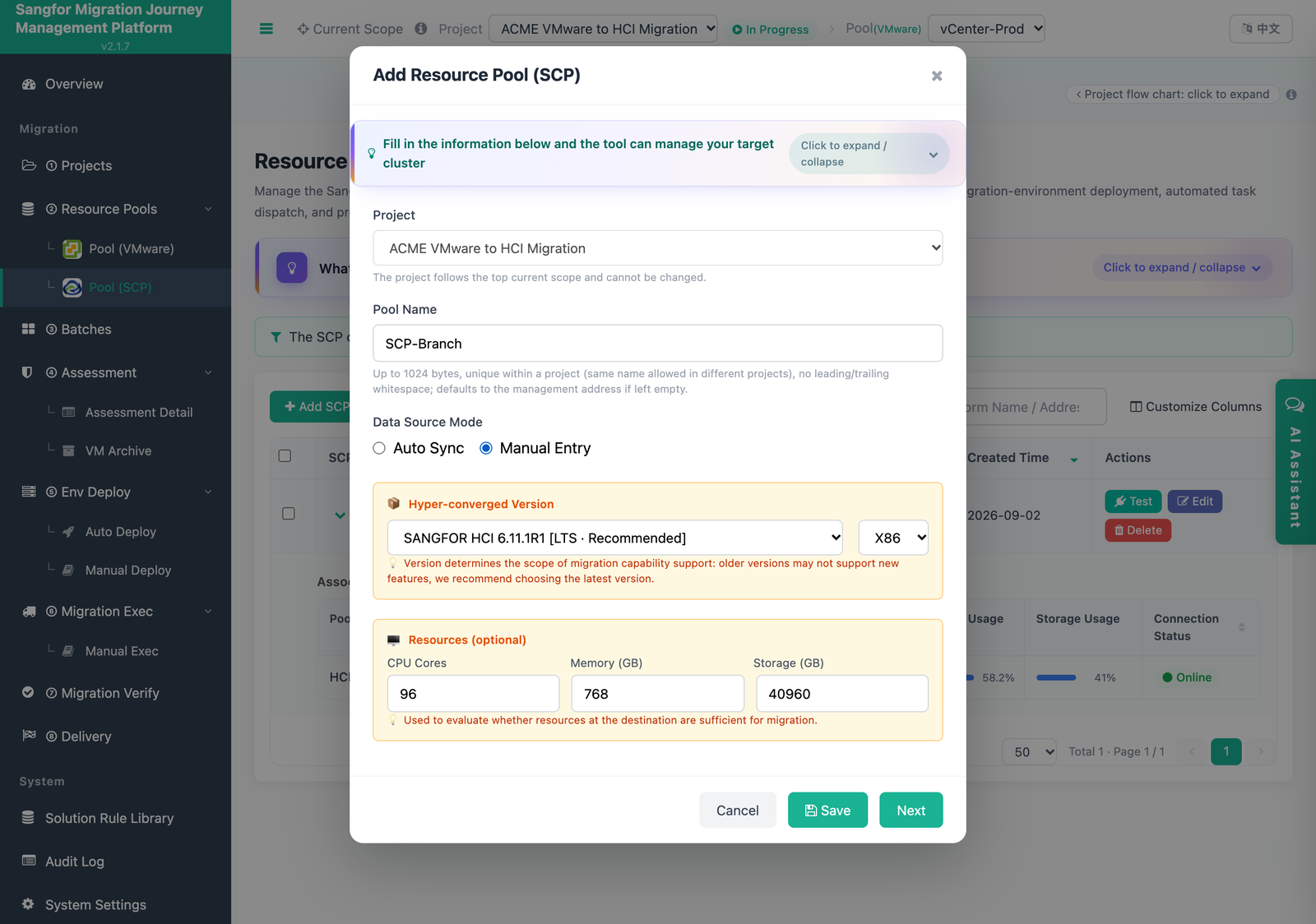Viewport: 1316px width, 924px height.
Task: Open Migration Verify in the sidebar
Action: [115, 693]
